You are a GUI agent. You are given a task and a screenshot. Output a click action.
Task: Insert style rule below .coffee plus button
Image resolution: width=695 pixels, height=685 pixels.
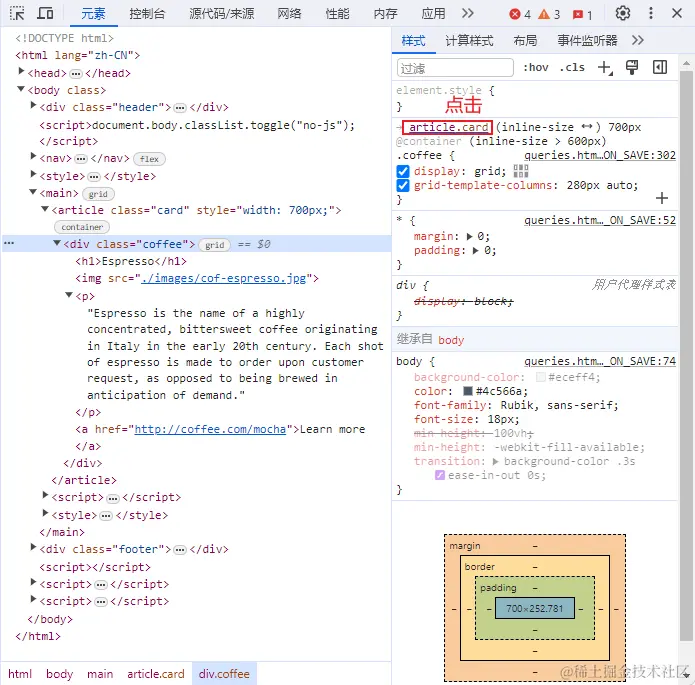tap(661, 198)
